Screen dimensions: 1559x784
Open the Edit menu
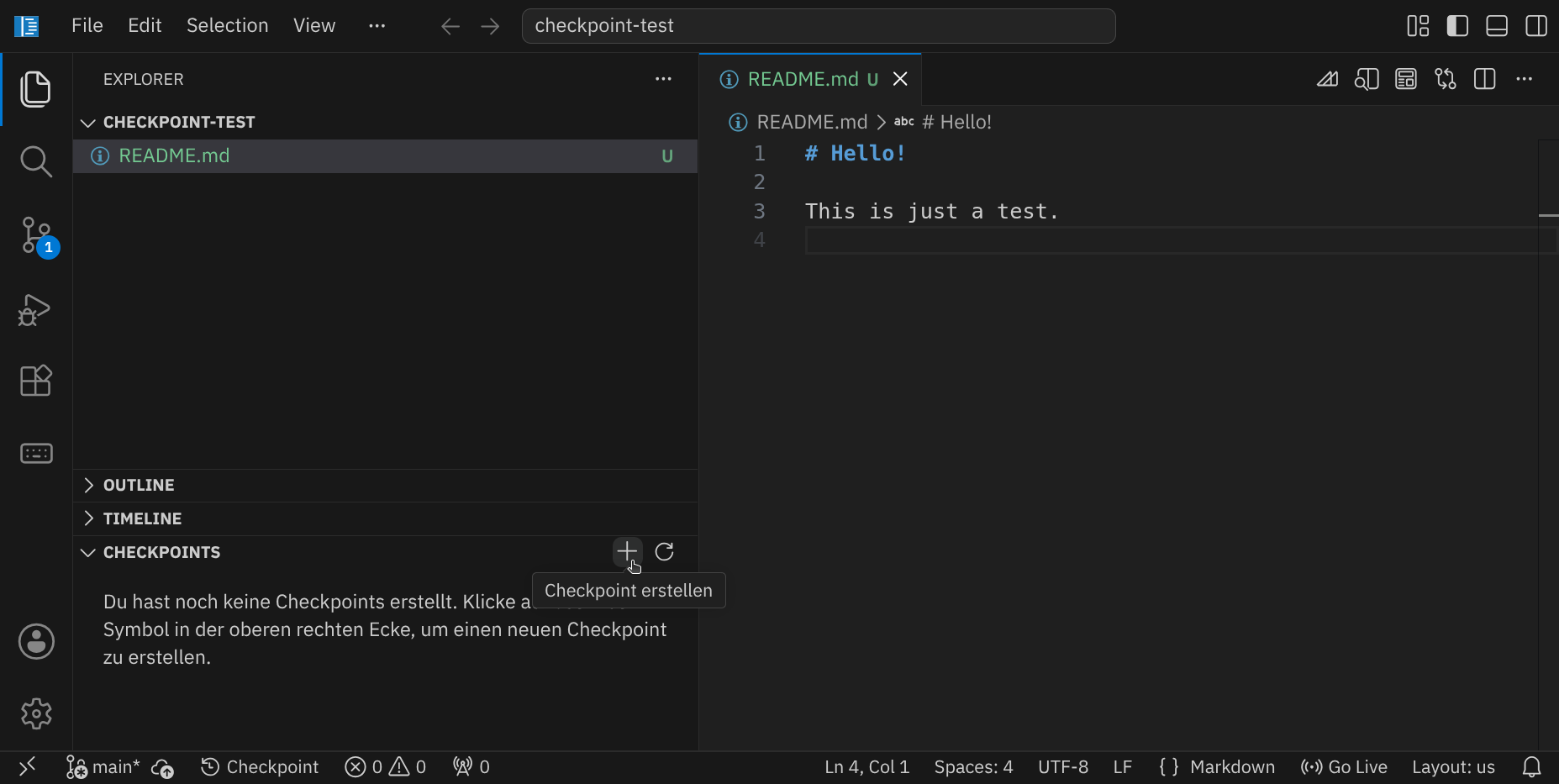coord(145,26)
